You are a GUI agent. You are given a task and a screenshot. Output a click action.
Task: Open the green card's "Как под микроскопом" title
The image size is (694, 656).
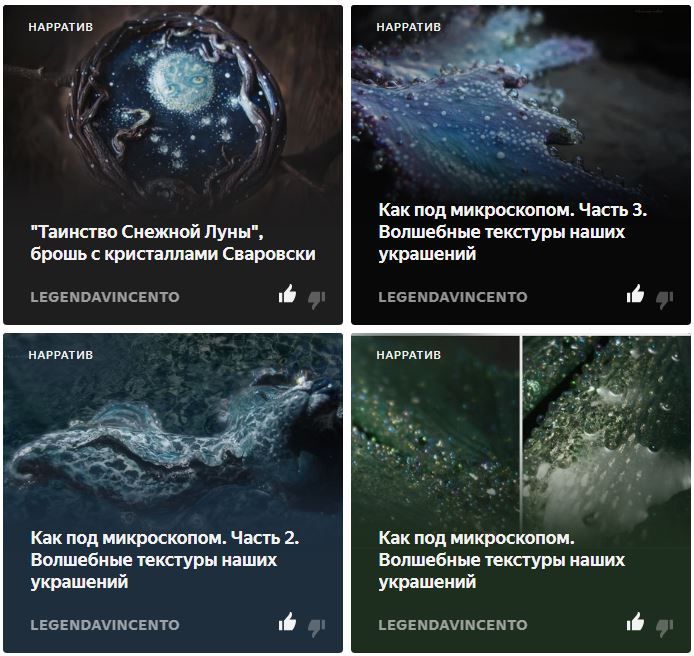(501, 560)
